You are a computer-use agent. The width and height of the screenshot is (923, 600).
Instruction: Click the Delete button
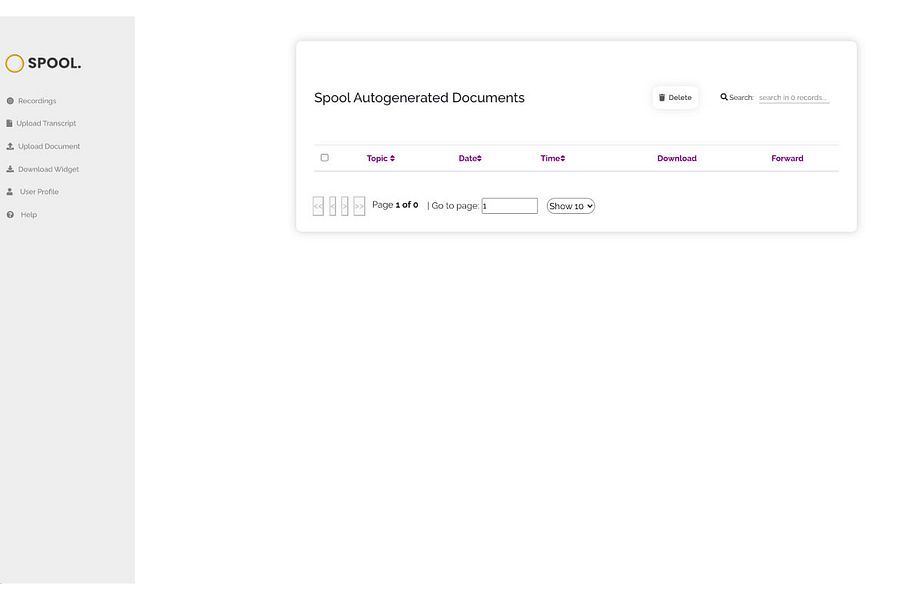coord(675,98)
